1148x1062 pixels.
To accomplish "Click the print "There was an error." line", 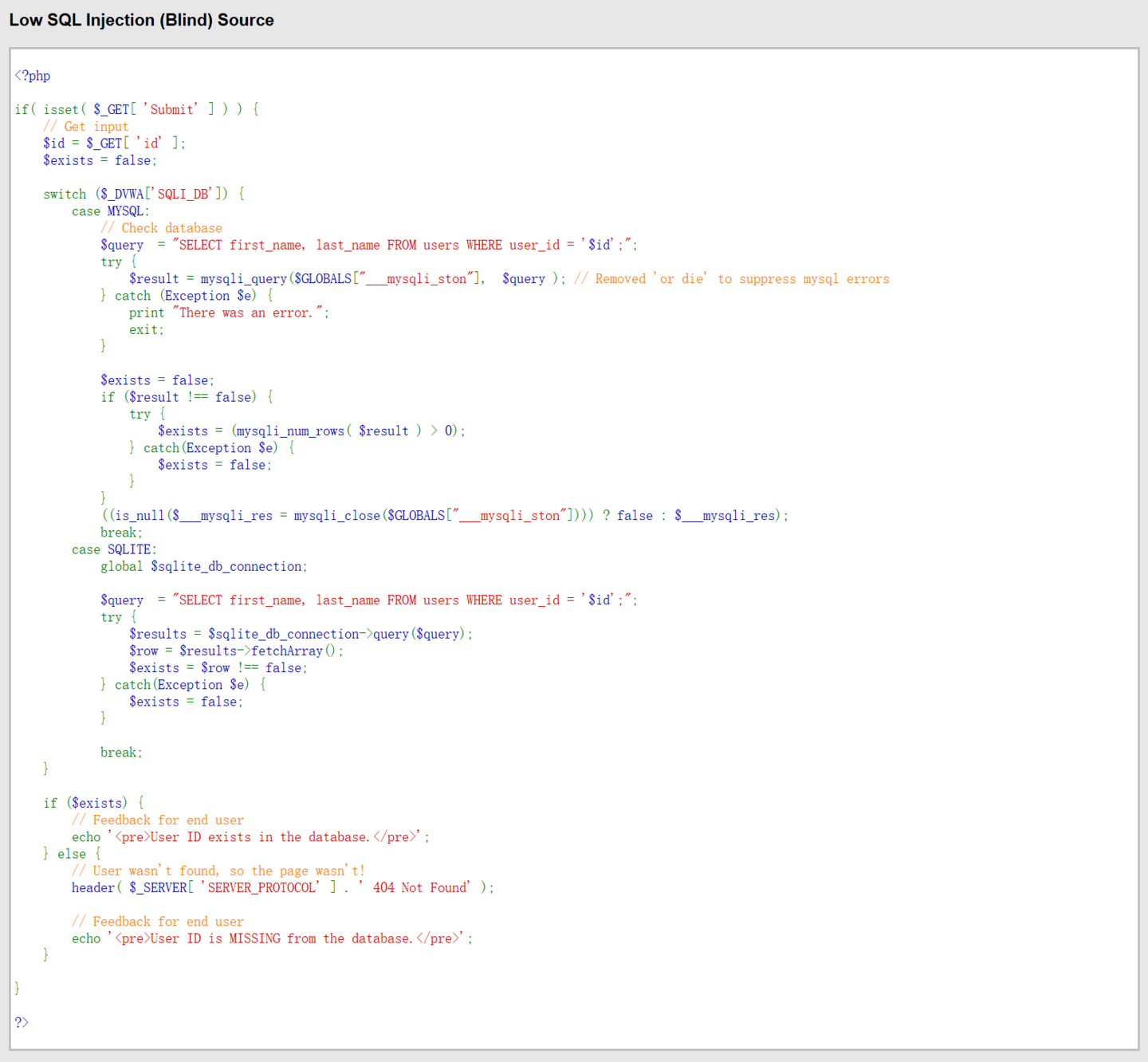I will 229,313.
